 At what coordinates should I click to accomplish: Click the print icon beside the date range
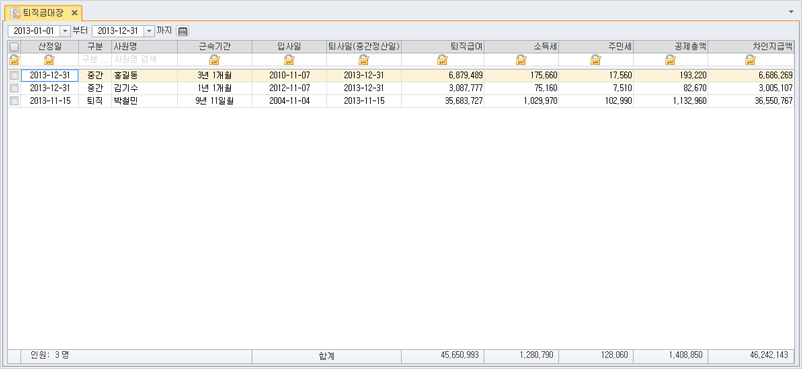[183, 31]
